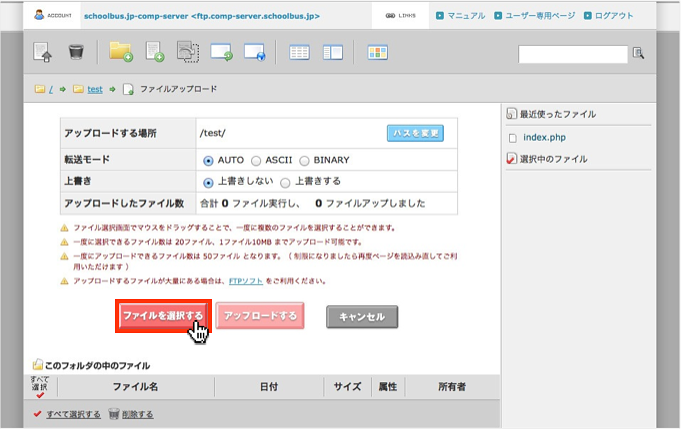Click the copy/move files toolbar icon

(x=188, y=52)
